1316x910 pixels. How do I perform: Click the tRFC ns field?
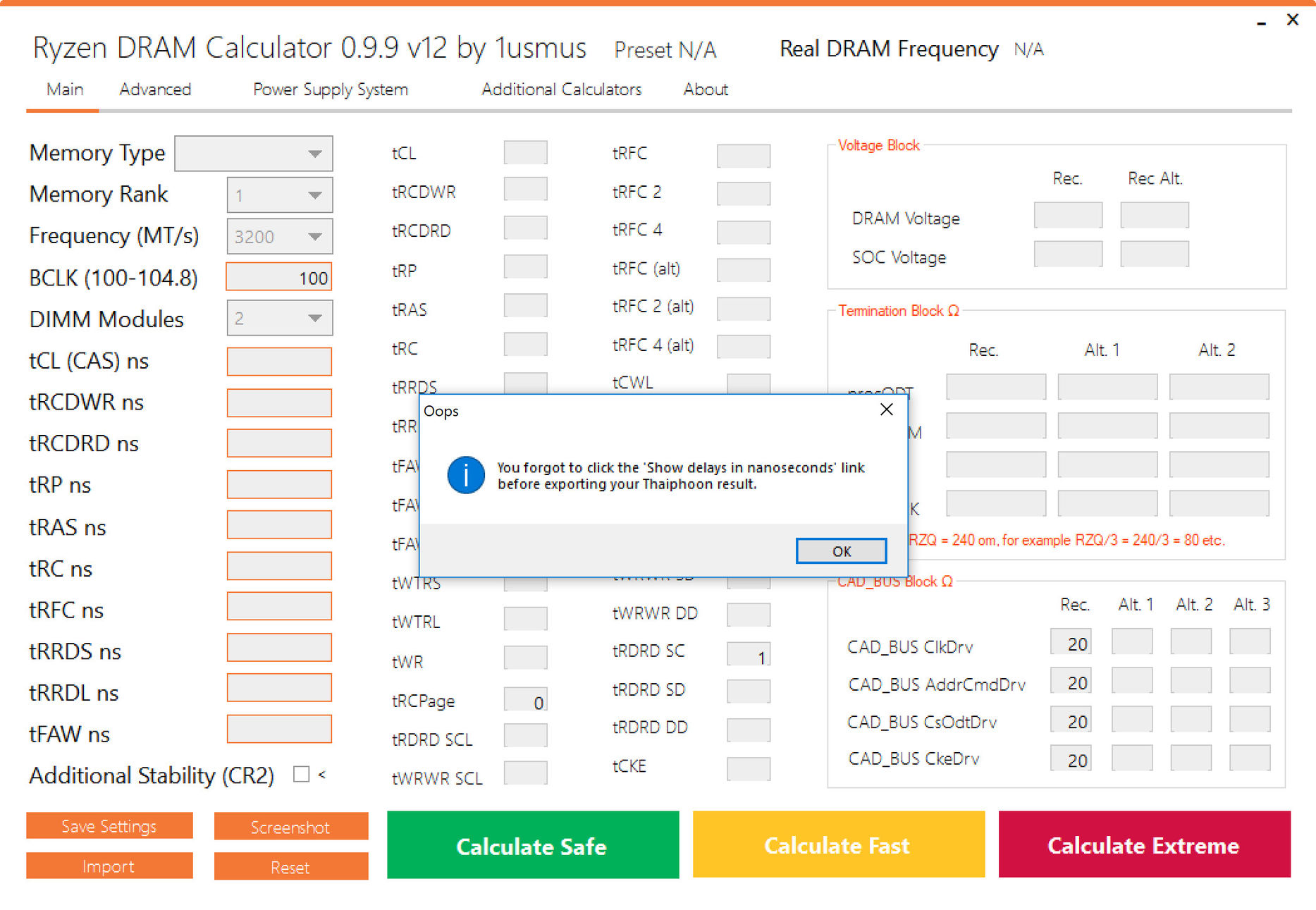click(279, 606)
